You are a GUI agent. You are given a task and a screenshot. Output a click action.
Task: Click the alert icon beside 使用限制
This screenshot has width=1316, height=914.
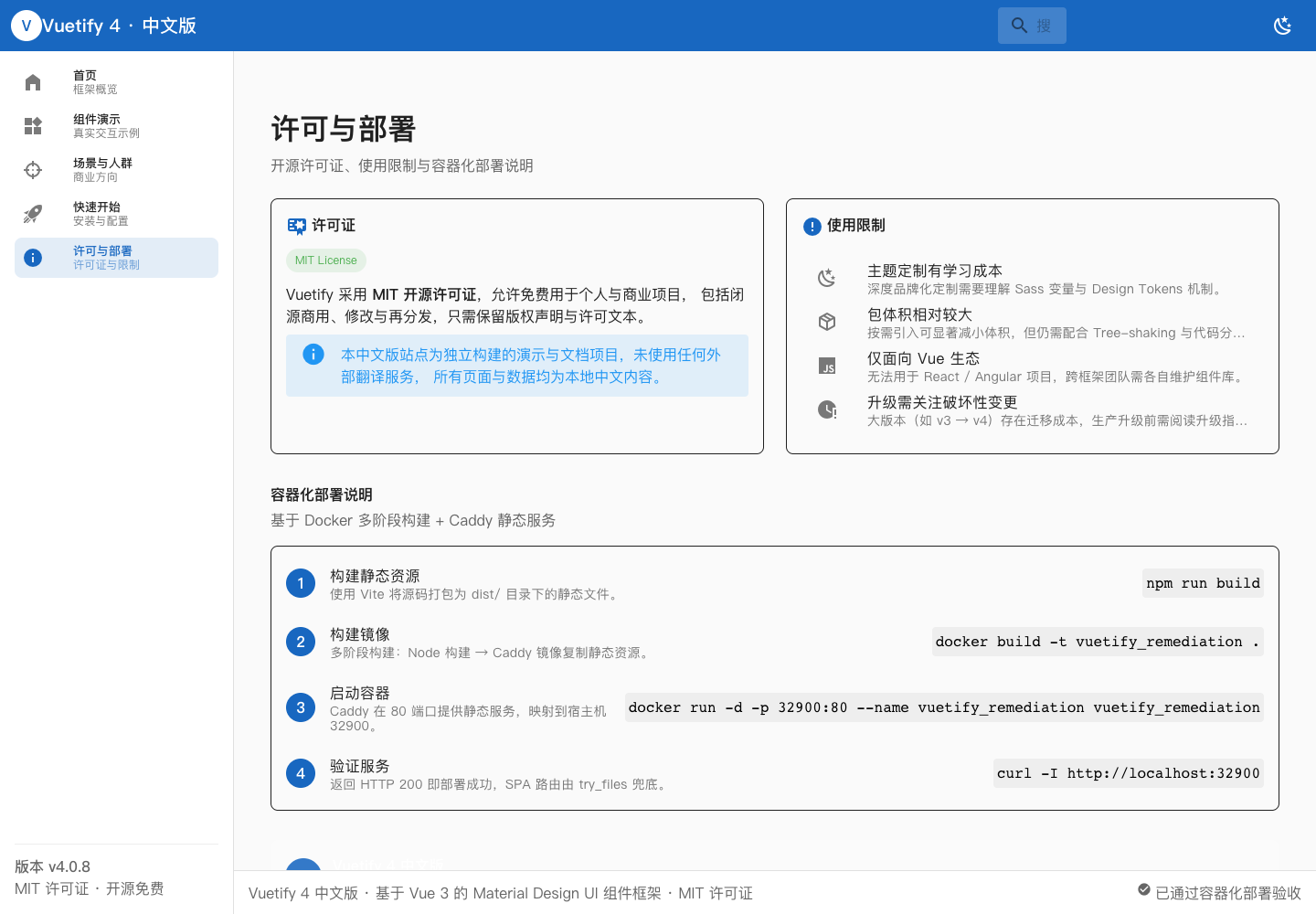coord(812,227)
